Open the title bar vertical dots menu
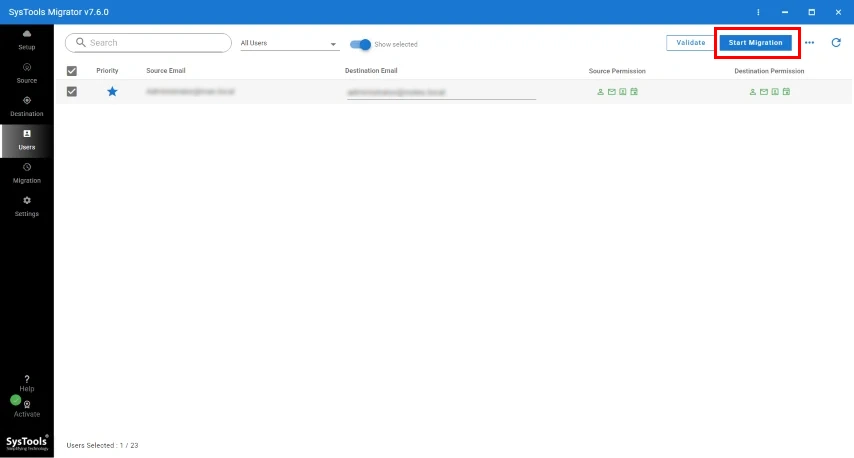 pyautogui.click(x=758, y=12)
